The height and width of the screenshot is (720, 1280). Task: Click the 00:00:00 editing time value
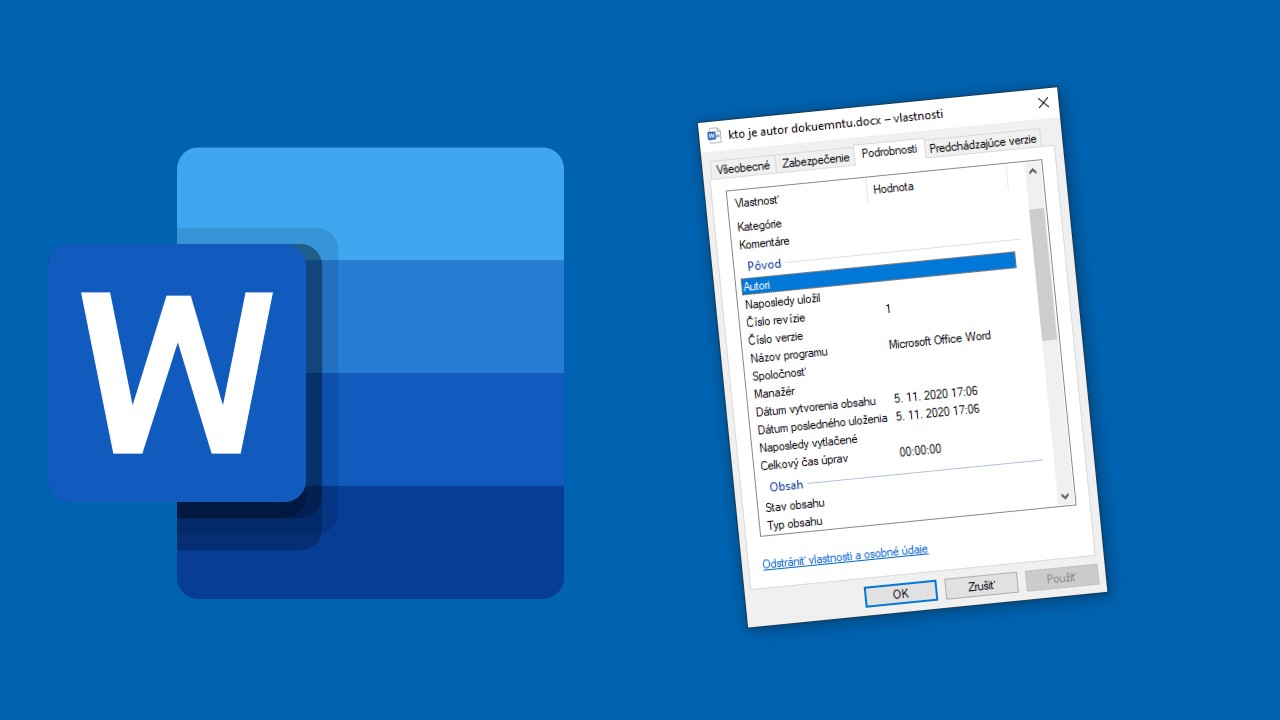(920, 450)
